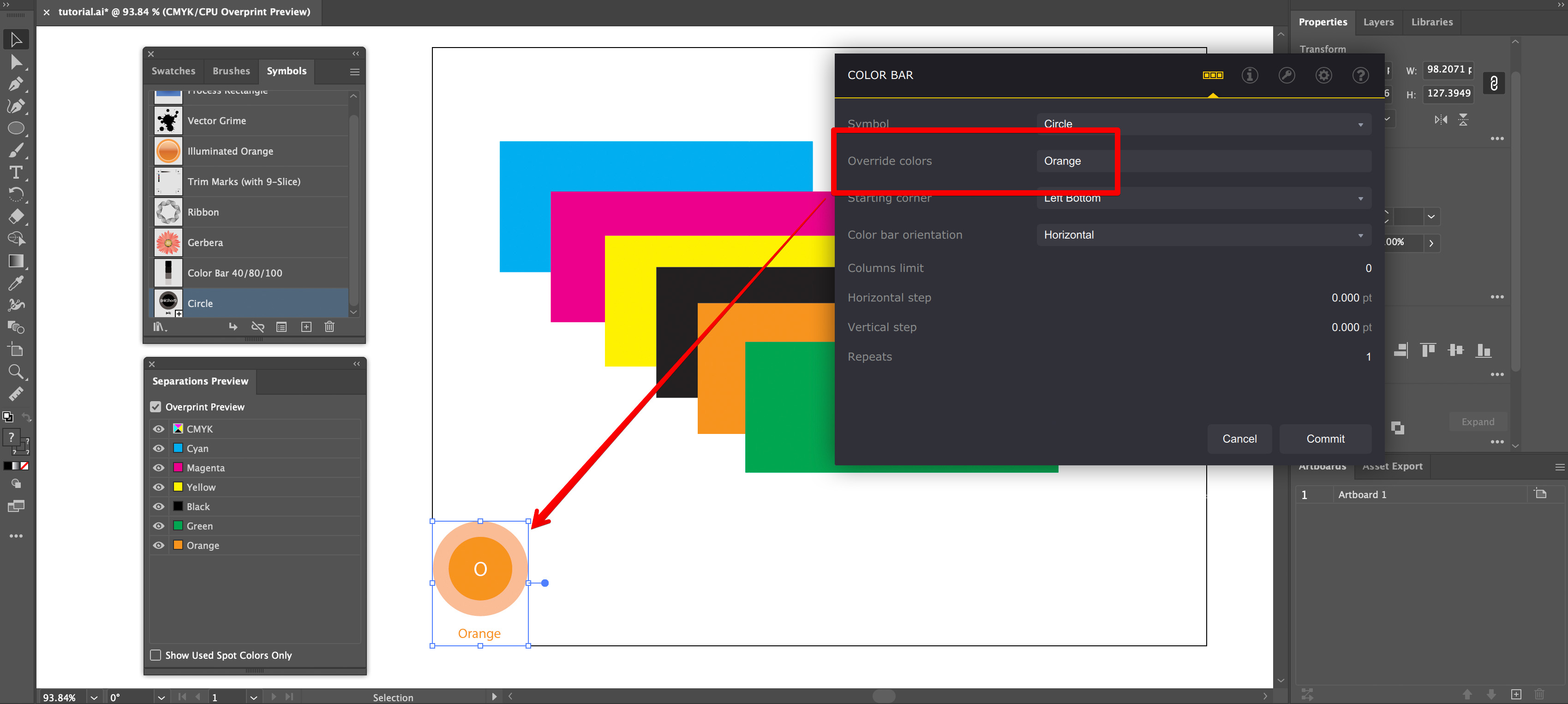Select the Zoom tool
The image size is (1568, 704).
point(17,372)
